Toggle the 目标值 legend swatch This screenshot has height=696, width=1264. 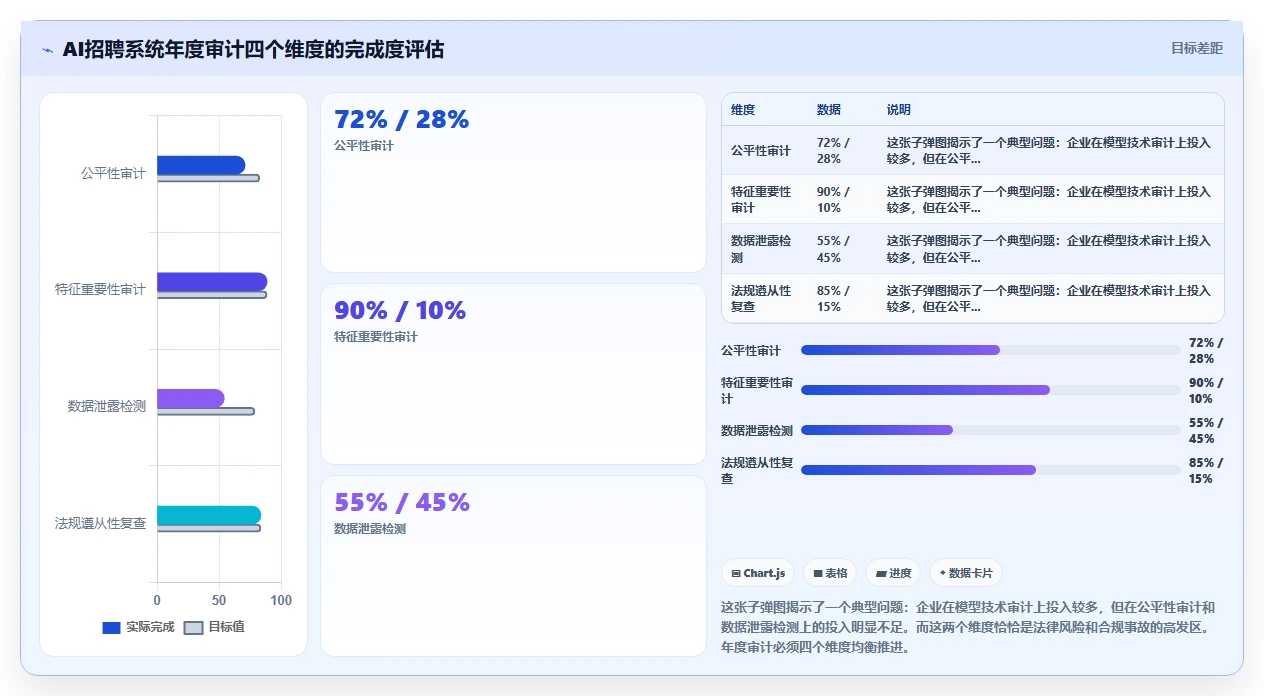pyautogui.click(x=194, y=628)
